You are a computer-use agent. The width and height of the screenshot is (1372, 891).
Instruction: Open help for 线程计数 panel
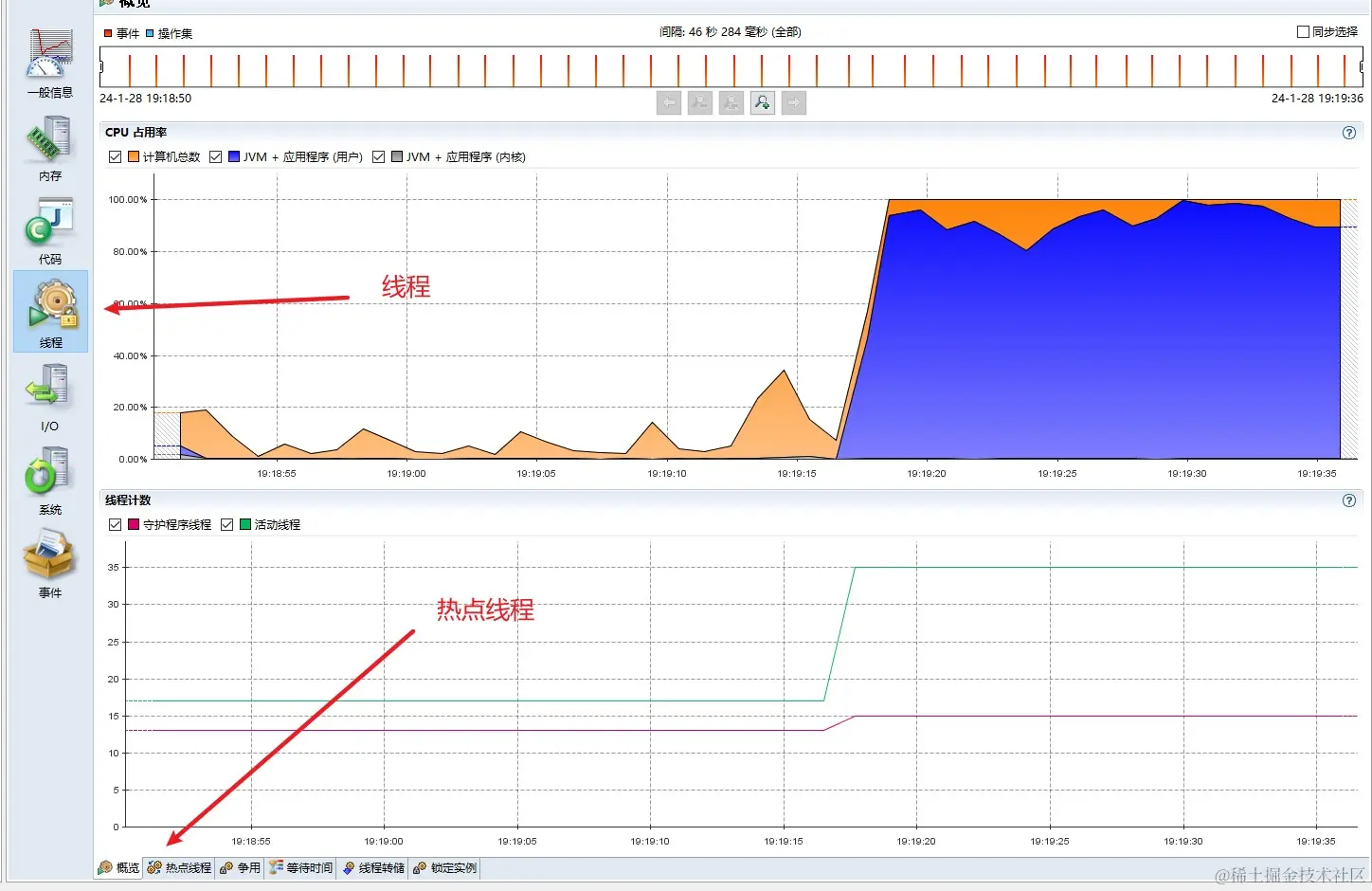pyautogui.click(x=1349, y=500)
